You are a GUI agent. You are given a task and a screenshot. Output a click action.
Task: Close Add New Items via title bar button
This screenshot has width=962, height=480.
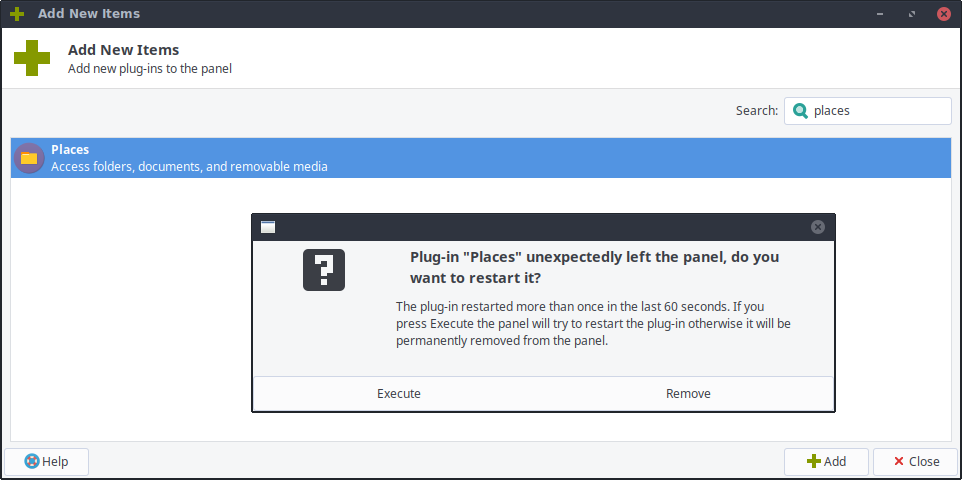coord(943,15)
